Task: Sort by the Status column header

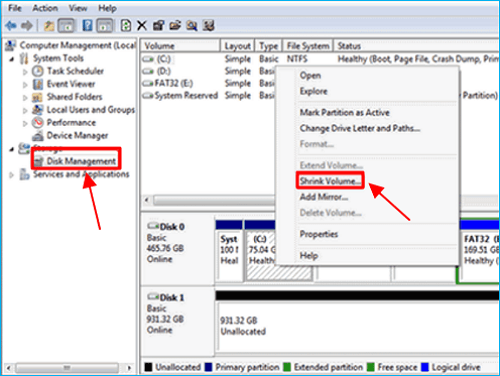Action: [416, 46]
